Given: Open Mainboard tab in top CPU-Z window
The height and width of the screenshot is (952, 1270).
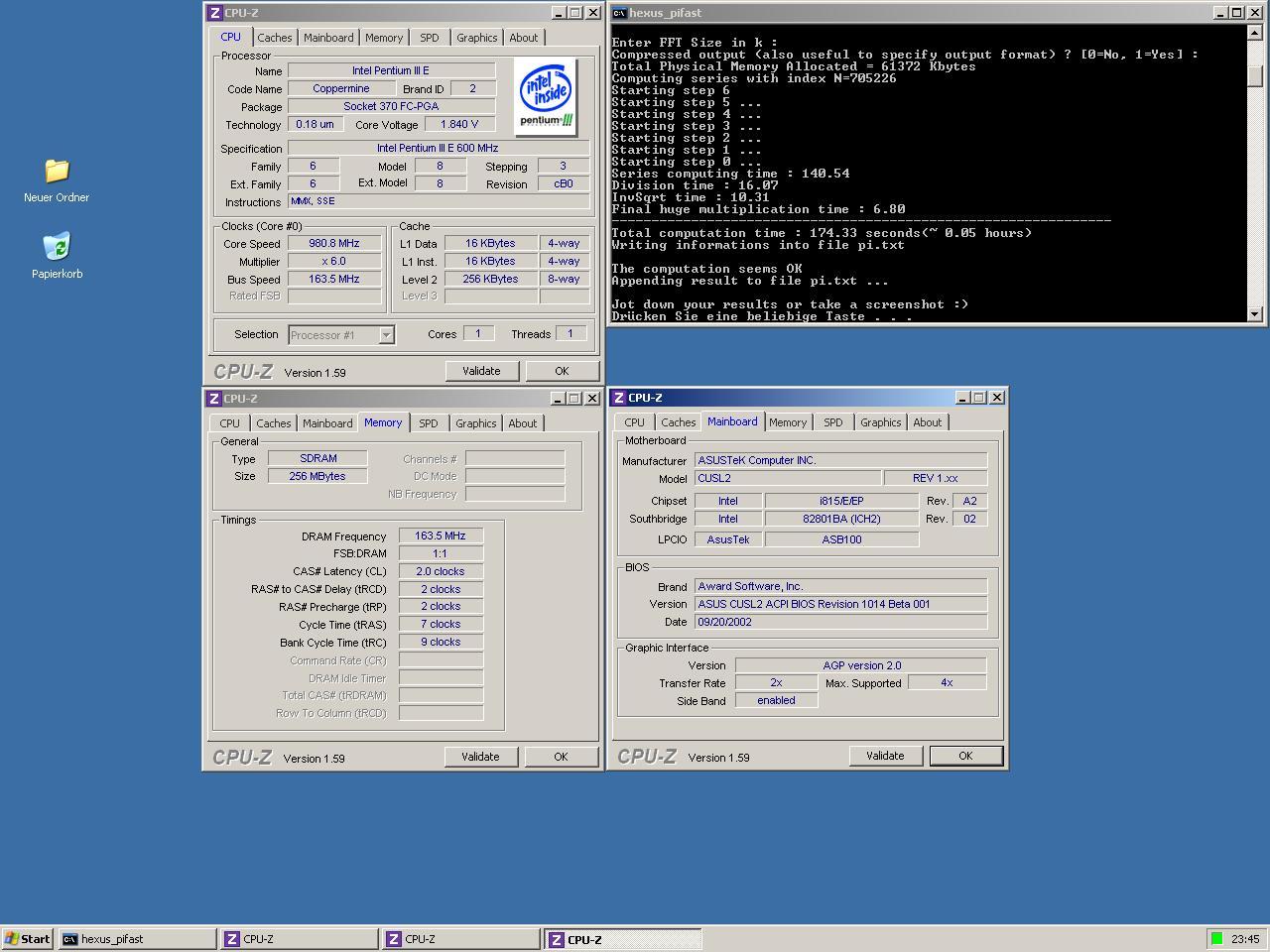Looking at the screenshot, I should pos(328,38).
